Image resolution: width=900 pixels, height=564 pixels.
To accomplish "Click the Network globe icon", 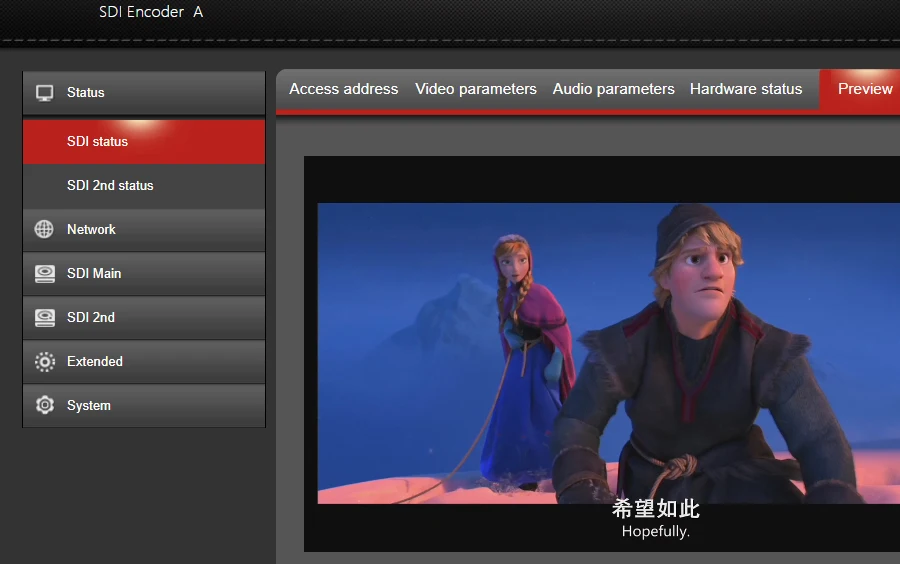I will 44,229.
